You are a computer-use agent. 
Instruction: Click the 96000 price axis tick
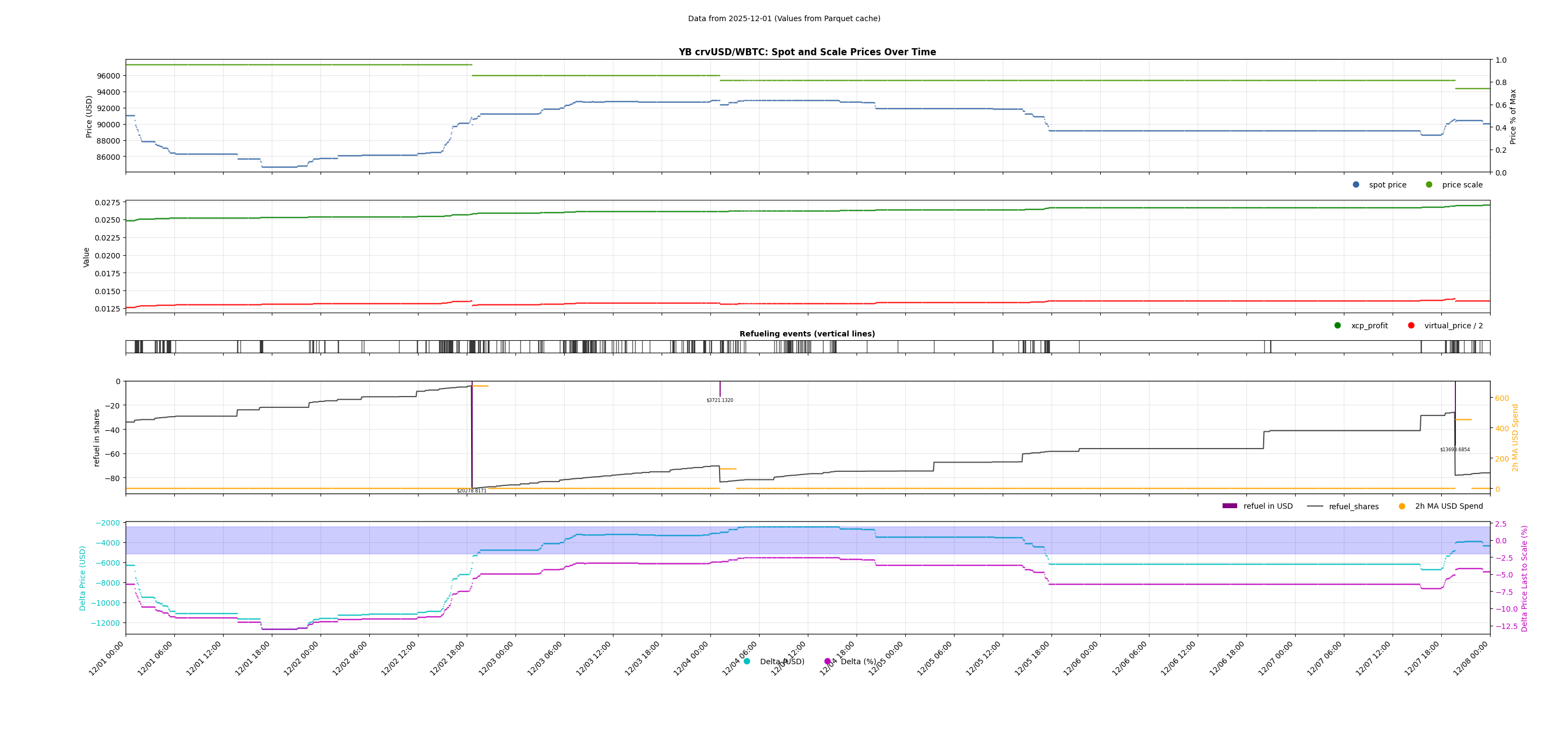click(x=107, y=76)
